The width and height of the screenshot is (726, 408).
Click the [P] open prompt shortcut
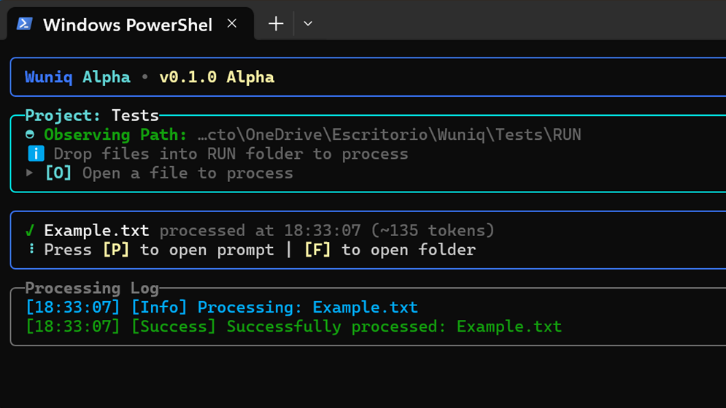click(116, 250)
